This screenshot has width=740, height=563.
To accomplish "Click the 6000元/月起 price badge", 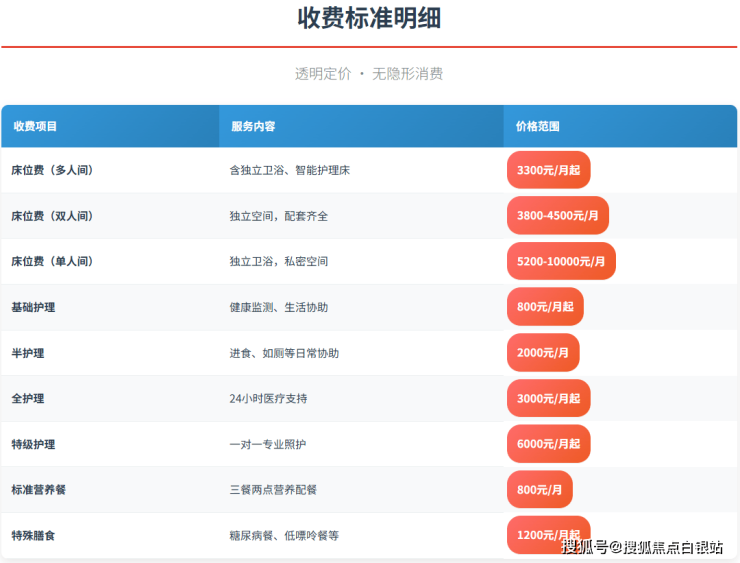I will [549, 444].
